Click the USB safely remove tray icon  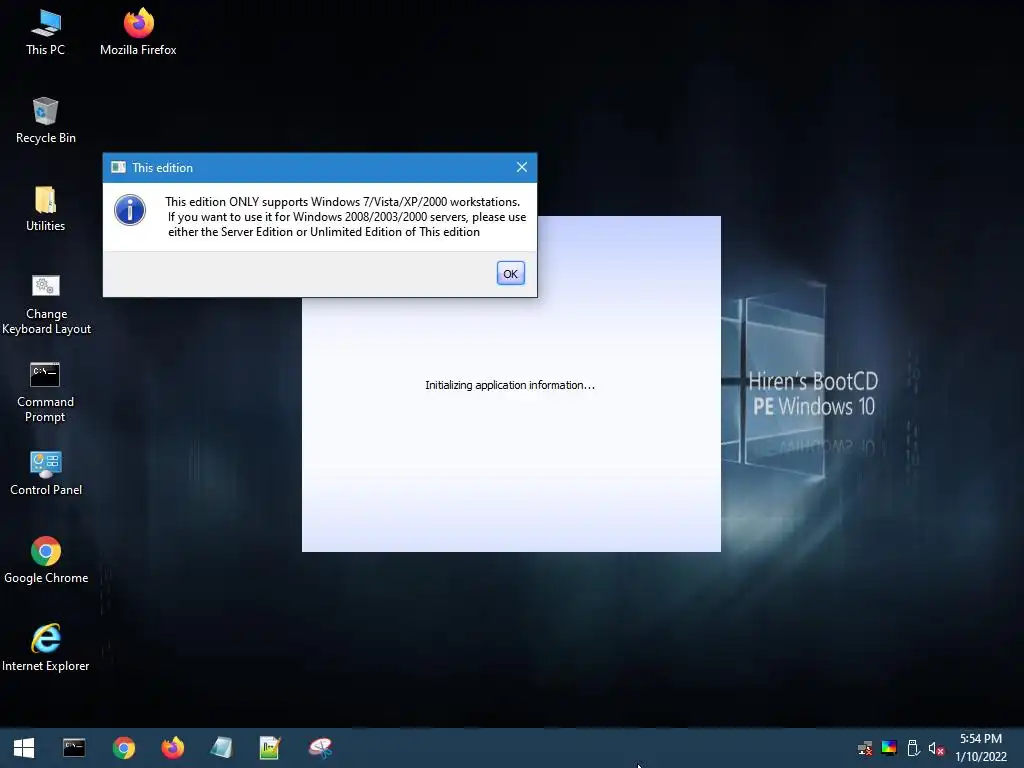coord(913,748)
